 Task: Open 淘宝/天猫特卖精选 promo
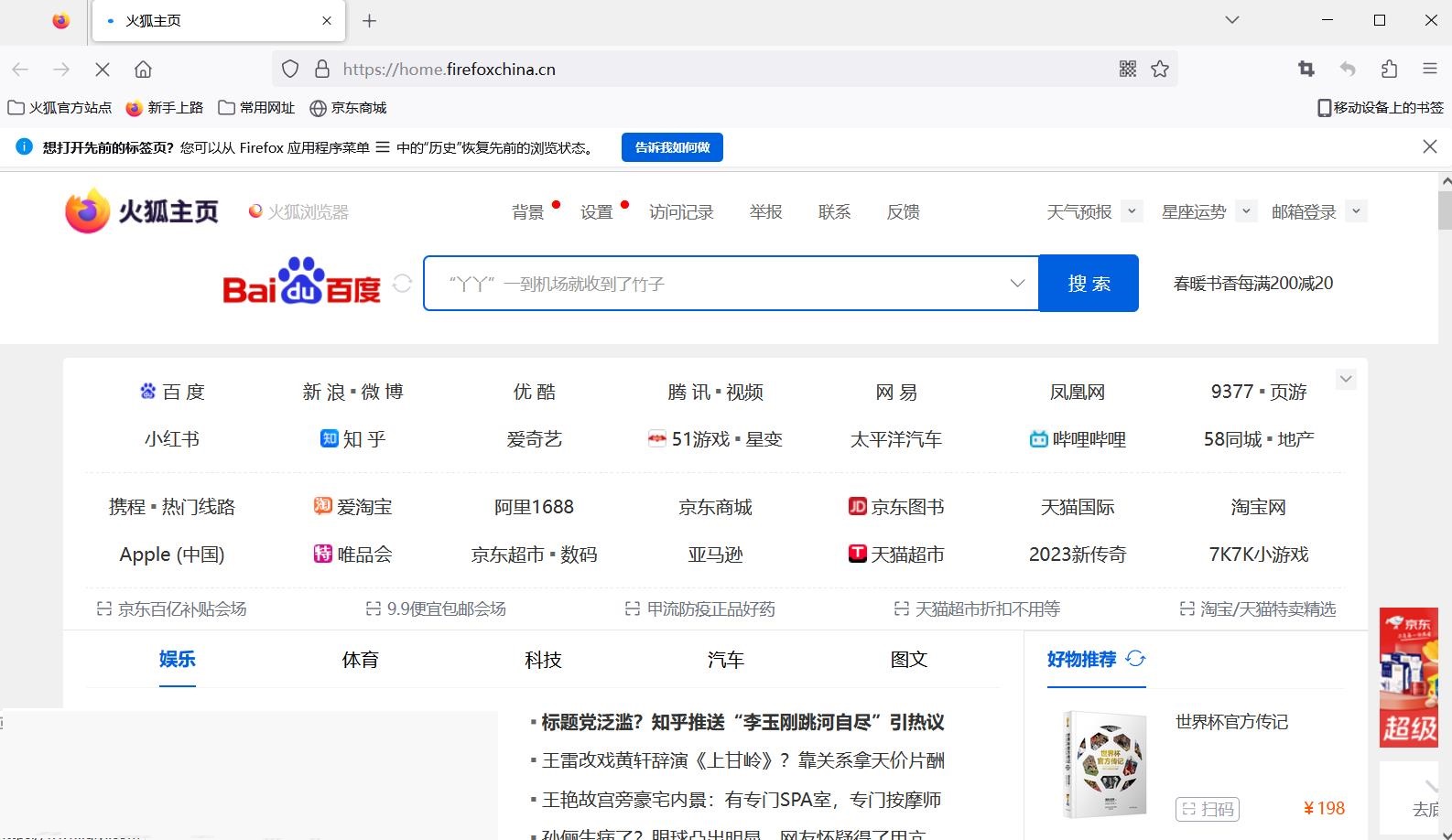tap(1258, 609)
